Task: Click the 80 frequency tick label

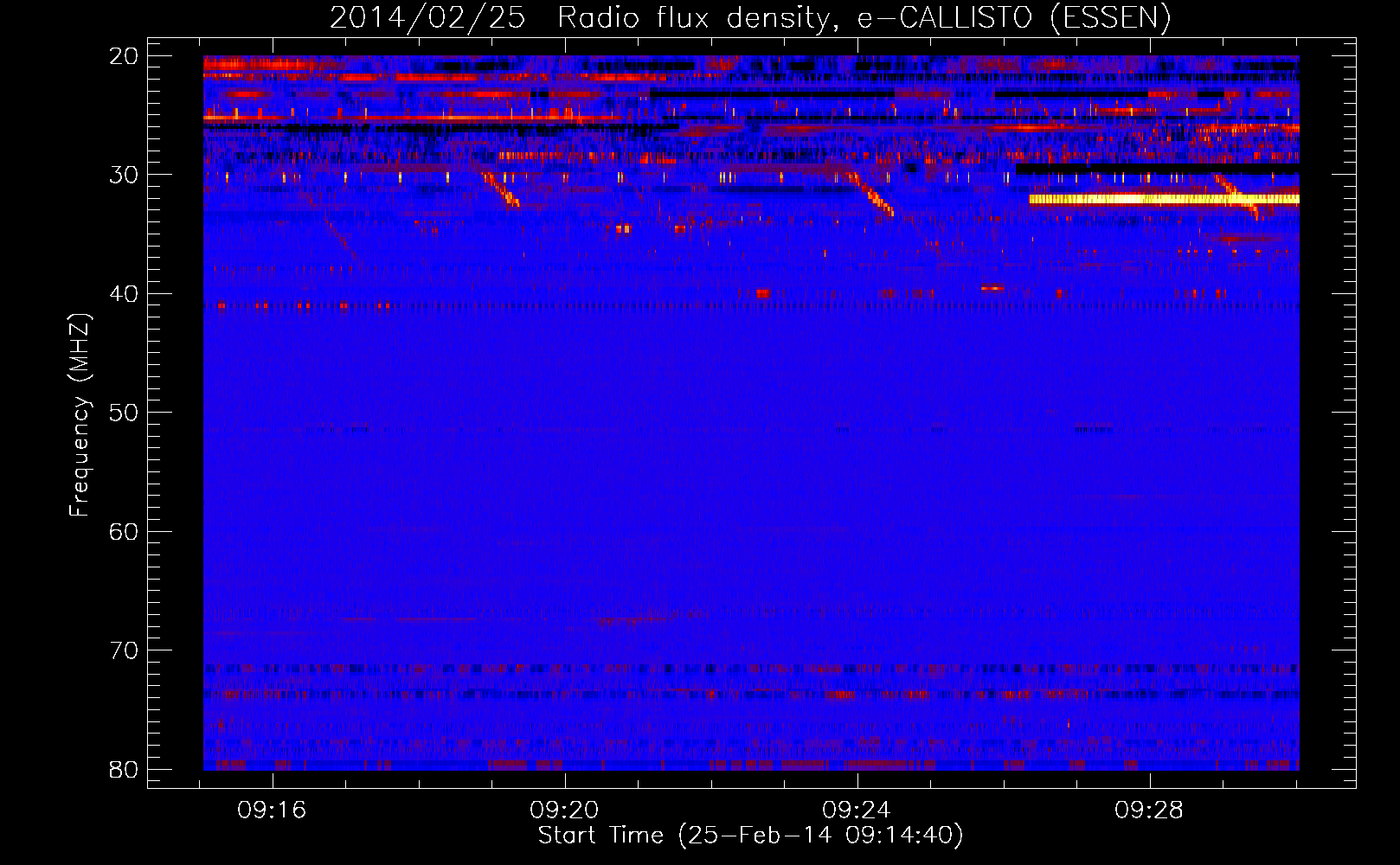Action: coord(124,769)
